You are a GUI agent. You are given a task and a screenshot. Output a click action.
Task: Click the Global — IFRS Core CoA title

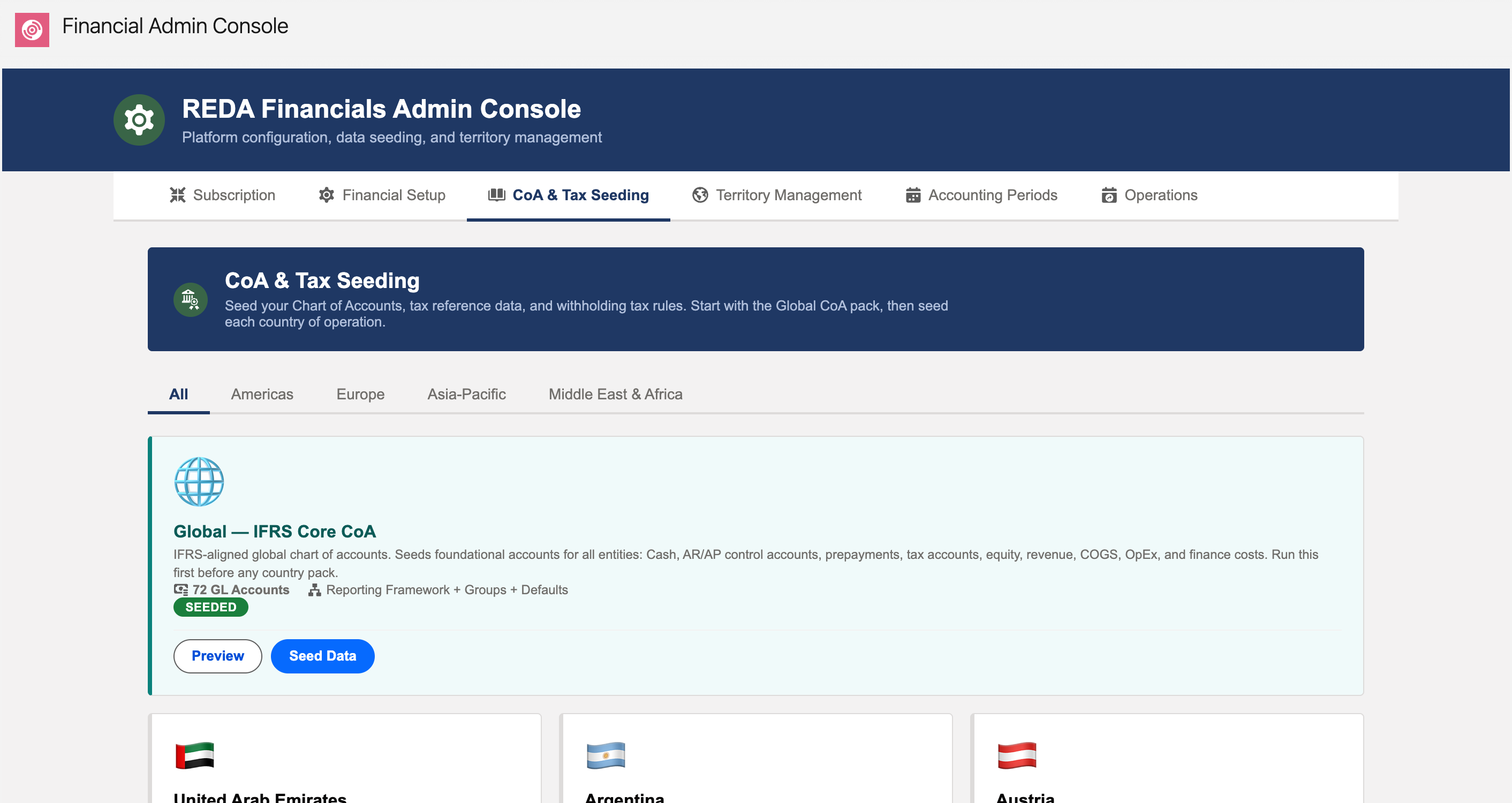point(275,532)
